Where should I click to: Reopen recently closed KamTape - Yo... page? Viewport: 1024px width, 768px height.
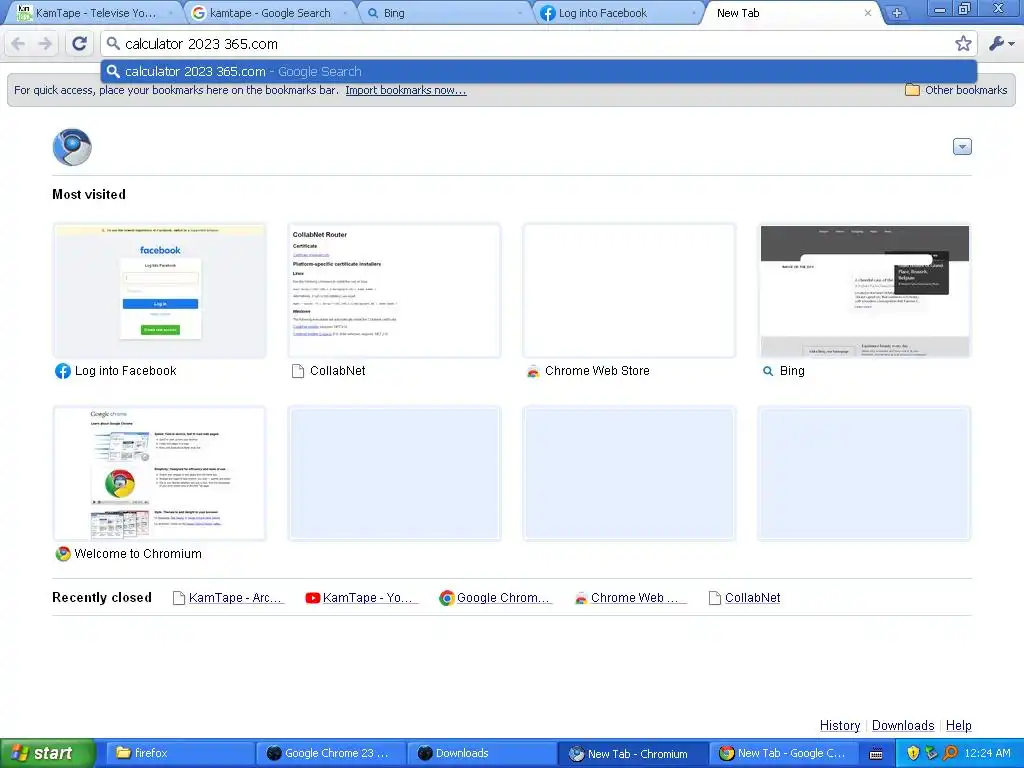pyautogui.click(x=362, y=598)
